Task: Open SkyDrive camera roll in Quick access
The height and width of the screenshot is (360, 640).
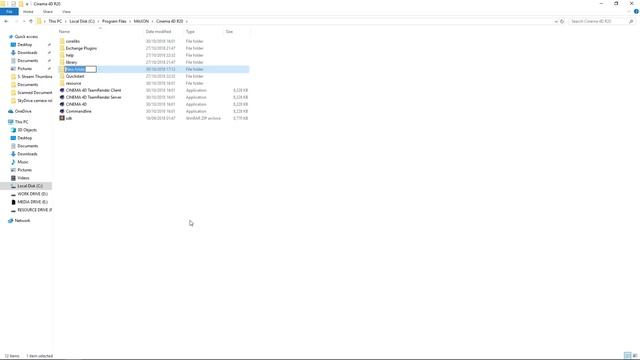Action: tap(35, 101)
